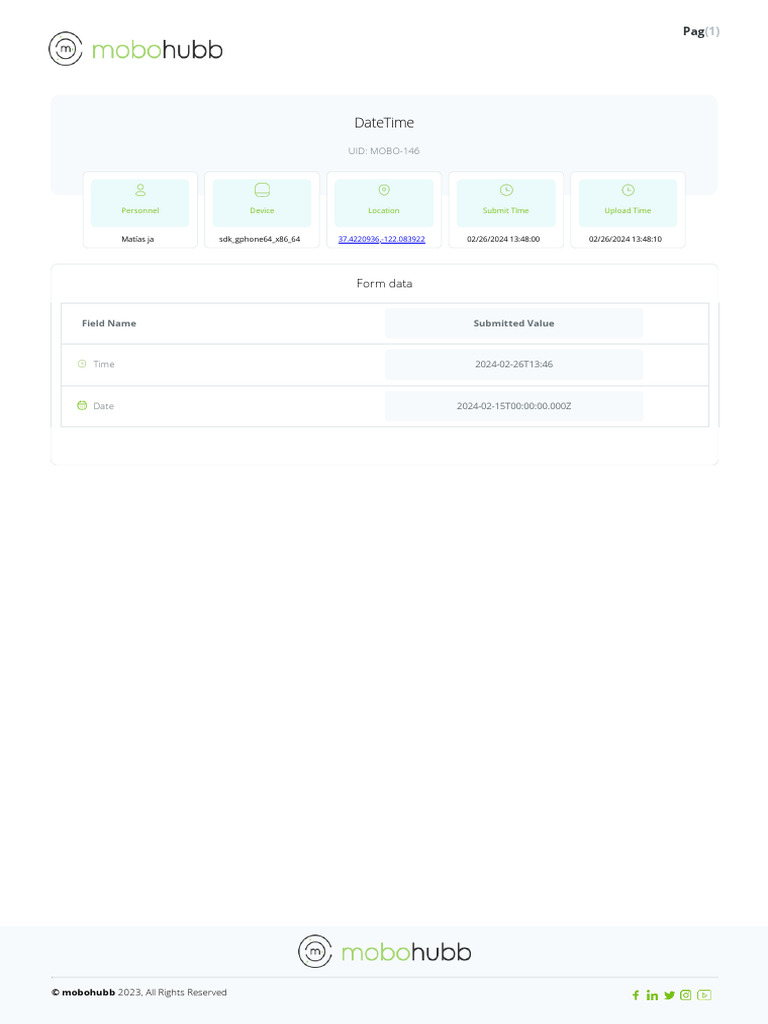Open the Facebook icon in the footer
Image resolution: width=768 pixels, height=1024 pixels.
coord(635,995)
